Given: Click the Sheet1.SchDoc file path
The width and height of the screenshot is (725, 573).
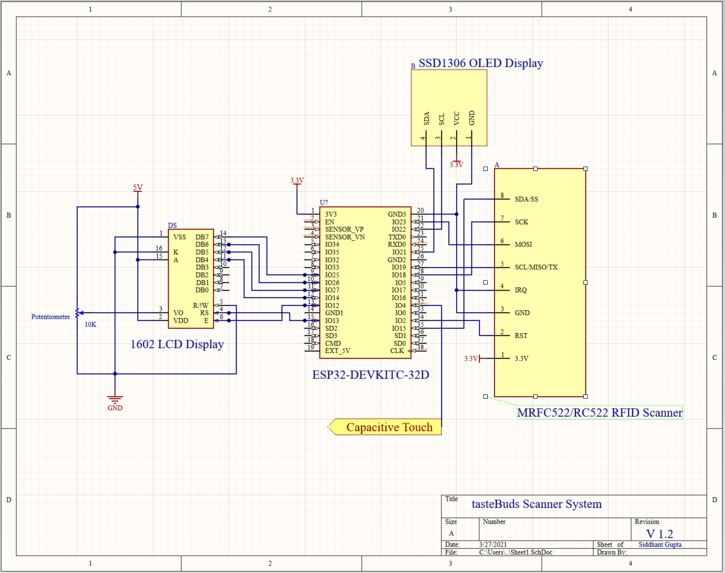Looking at the screenshot, I should (x=516, y=552).
